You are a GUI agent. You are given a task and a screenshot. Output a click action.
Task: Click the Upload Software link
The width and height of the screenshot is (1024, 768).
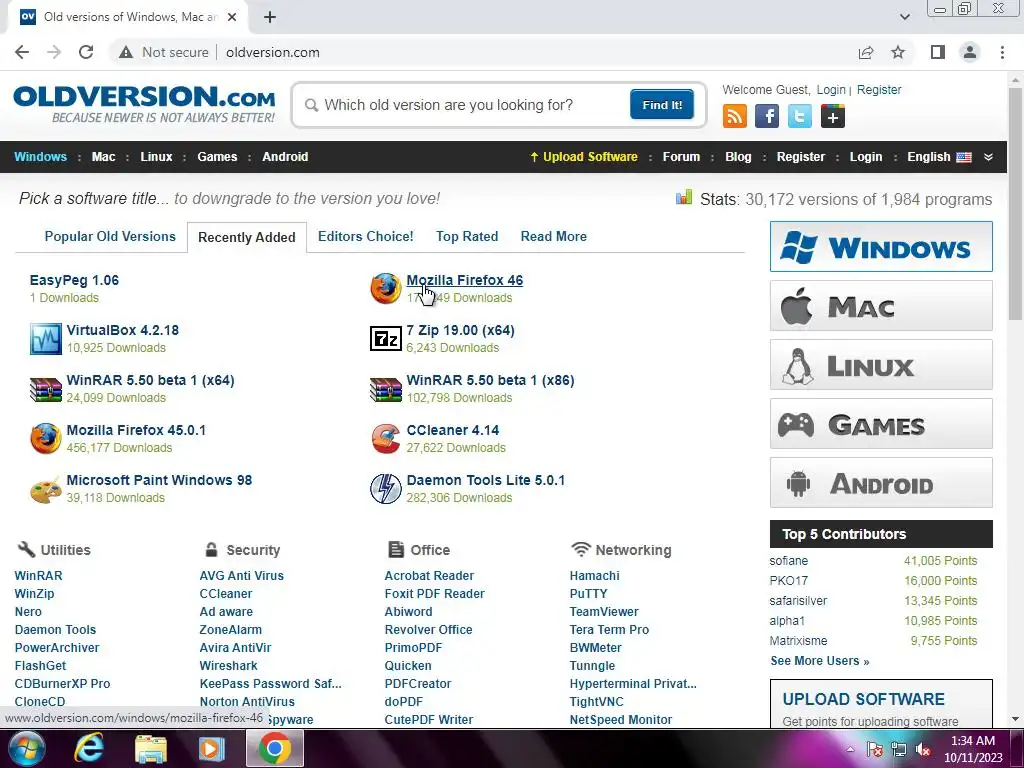(x=584, y=157)
